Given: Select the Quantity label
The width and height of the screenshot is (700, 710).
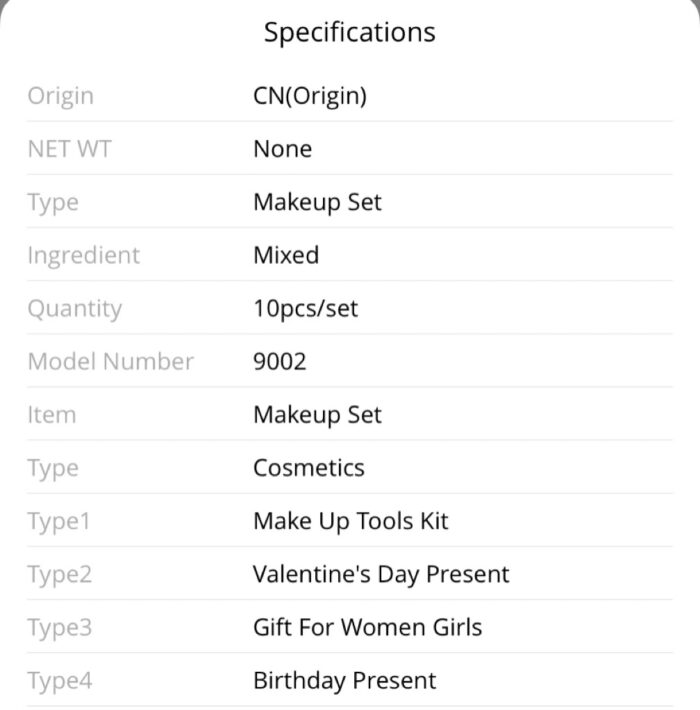Looking at the screenshot, I should 75,309.
